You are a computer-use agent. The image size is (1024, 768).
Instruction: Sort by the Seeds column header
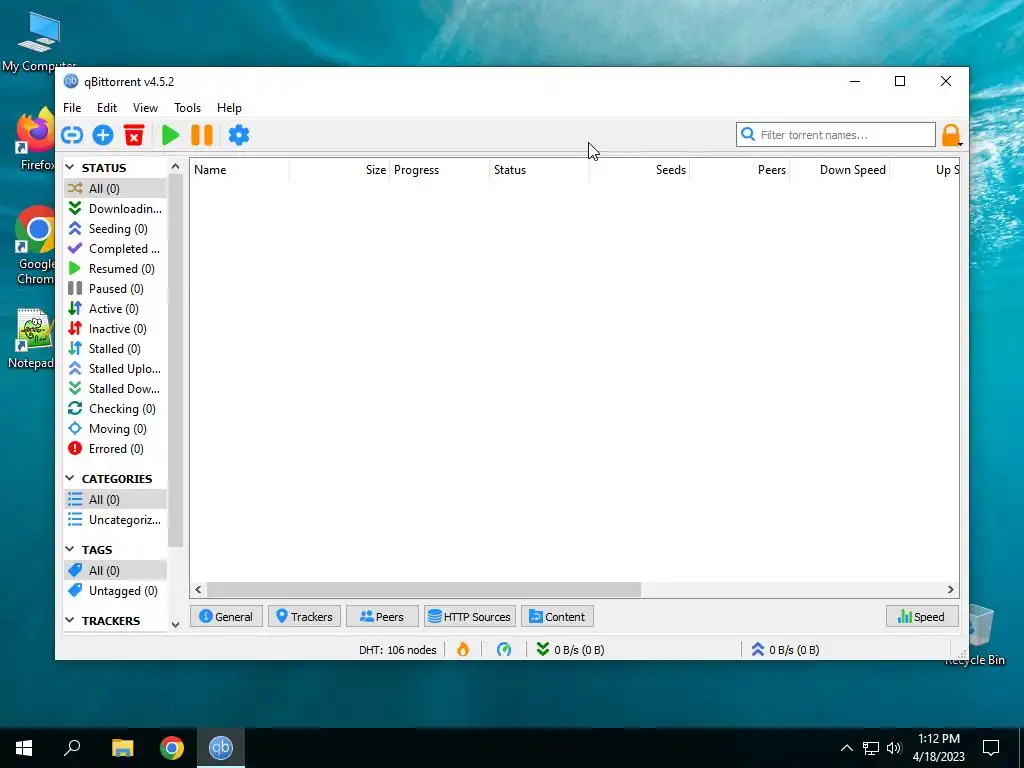point(639,170)
